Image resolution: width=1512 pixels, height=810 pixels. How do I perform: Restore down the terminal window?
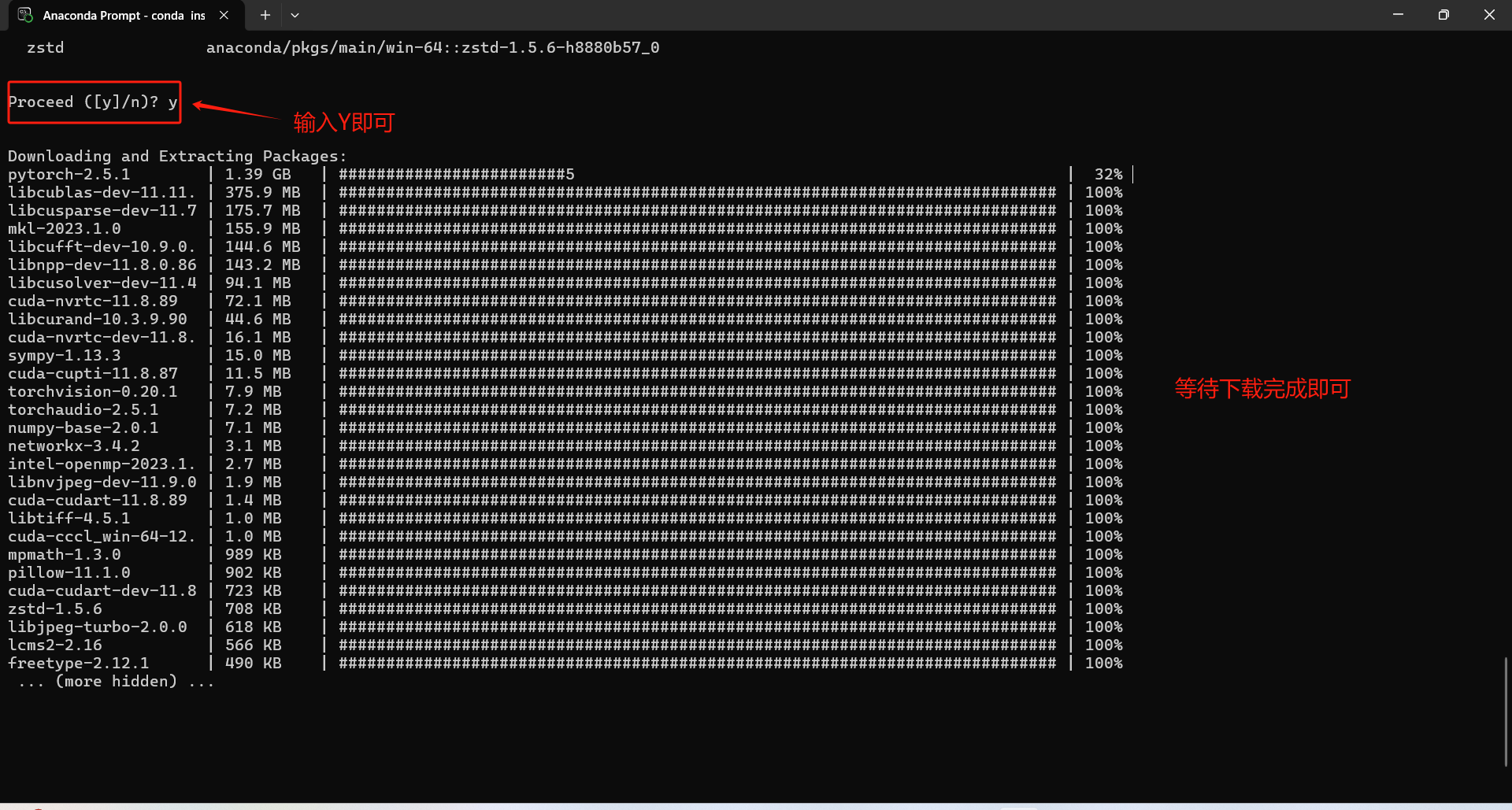pyautogui.click(x=1443, y=15)
